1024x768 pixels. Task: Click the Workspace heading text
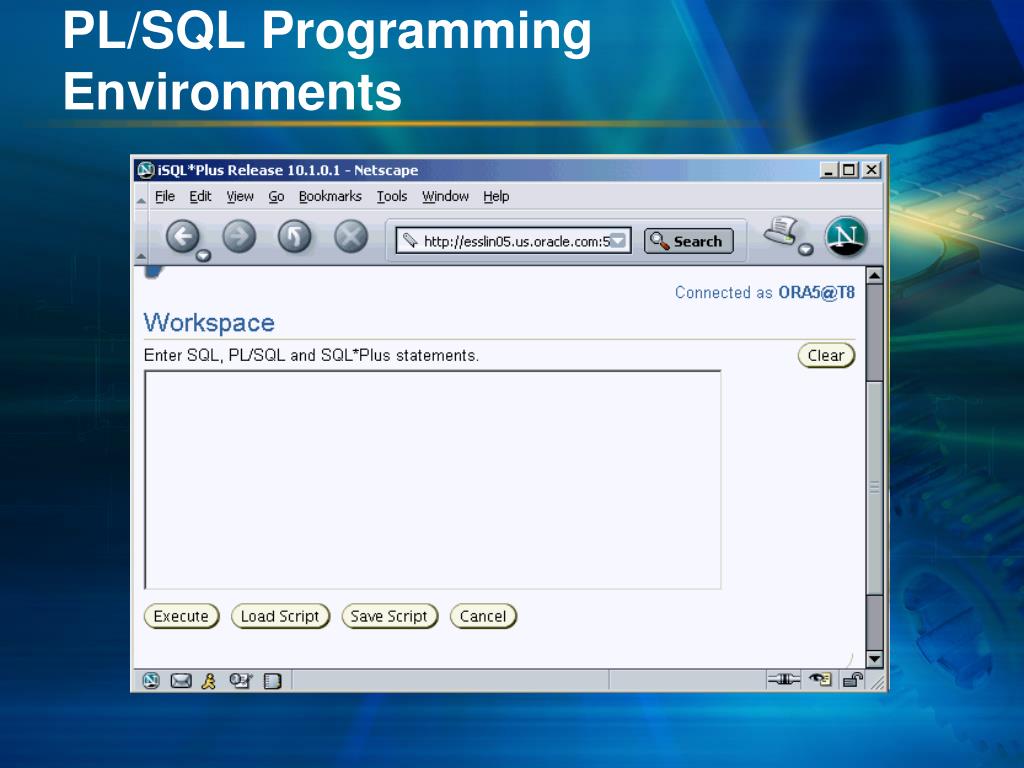click(x=209, y=323)
